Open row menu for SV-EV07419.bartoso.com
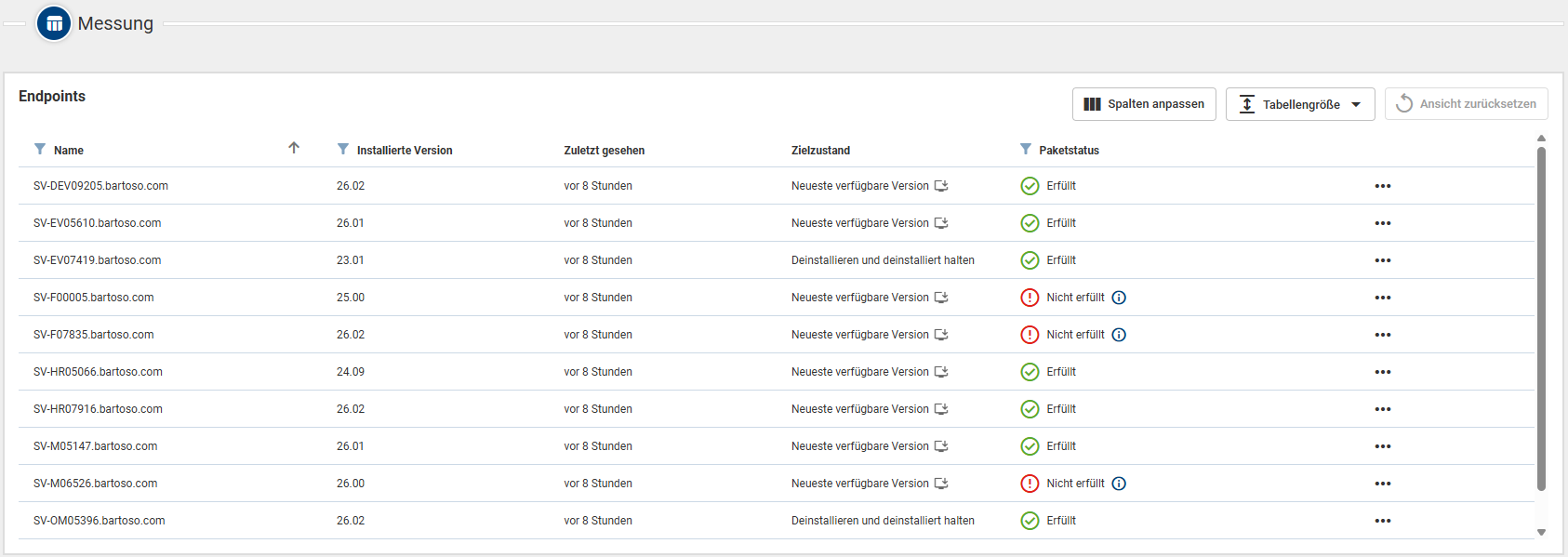Screen dimensions: 1568x557 1383,260
